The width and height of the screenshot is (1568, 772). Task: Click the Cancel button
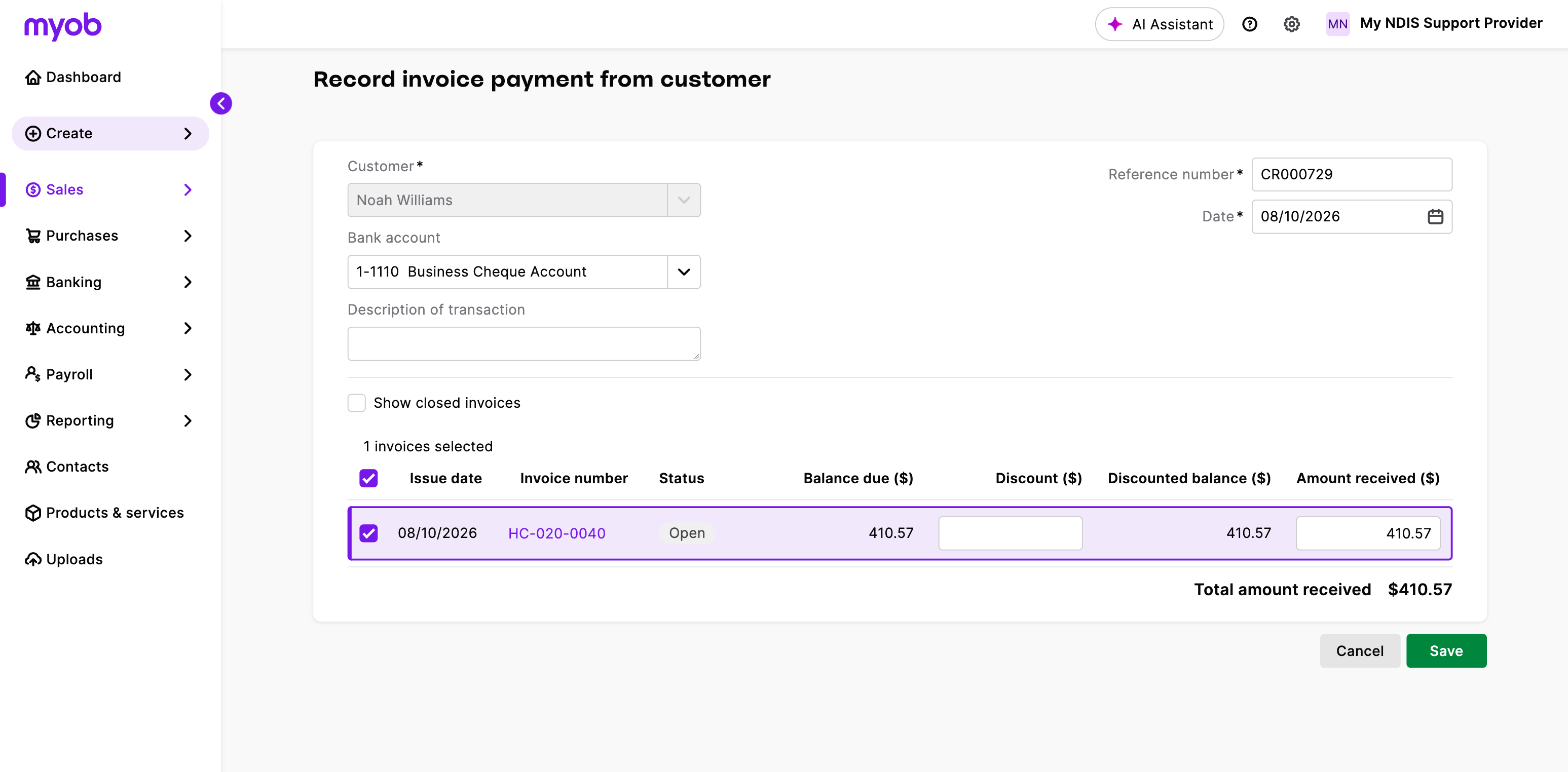pyautogui.click(x=1360, y=651)
